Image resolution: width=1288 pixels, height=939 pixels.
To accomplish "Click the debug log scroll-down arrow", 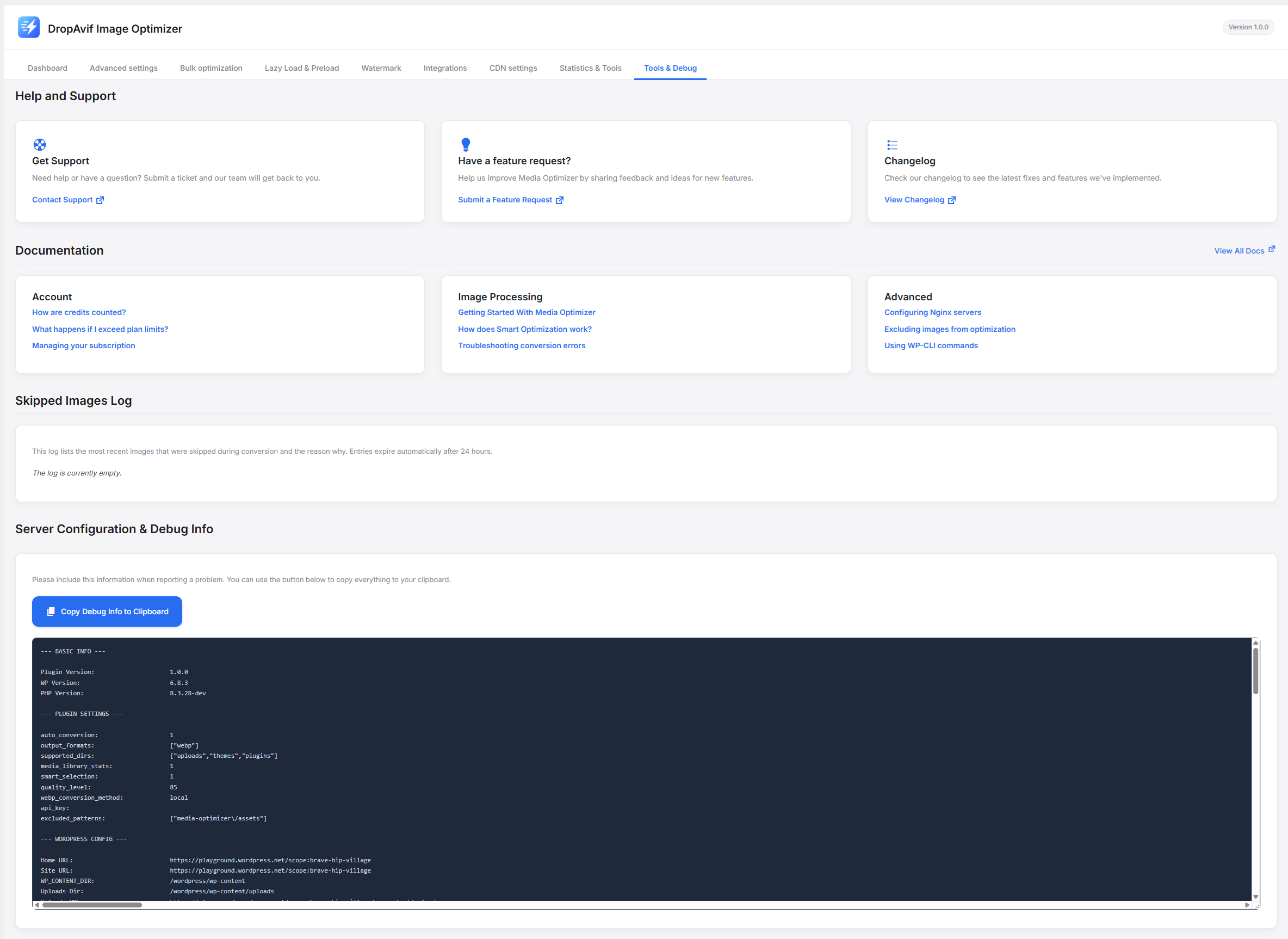I will (1255, 897).
